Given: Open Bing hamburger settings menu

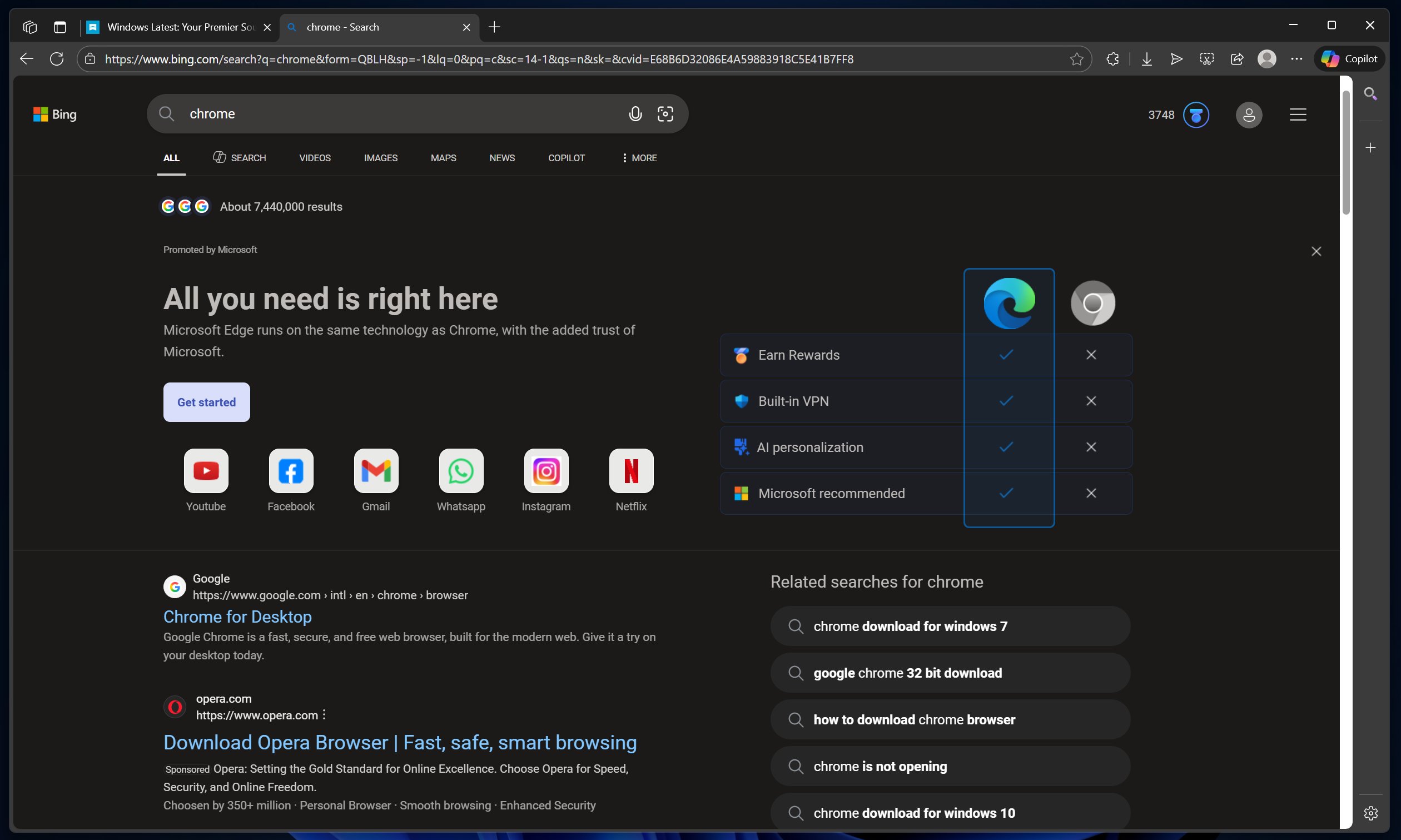Looking at the screenshot, I should click(x=1298, y=115).
